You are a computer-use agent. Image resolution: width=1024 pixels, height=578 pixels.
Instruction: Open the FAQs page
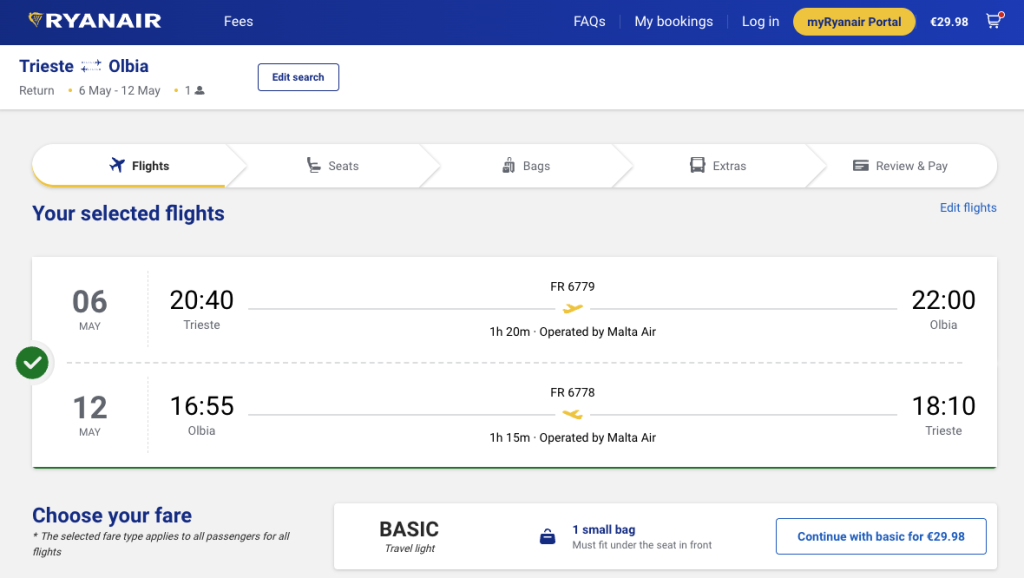click(x=589, y=22)
